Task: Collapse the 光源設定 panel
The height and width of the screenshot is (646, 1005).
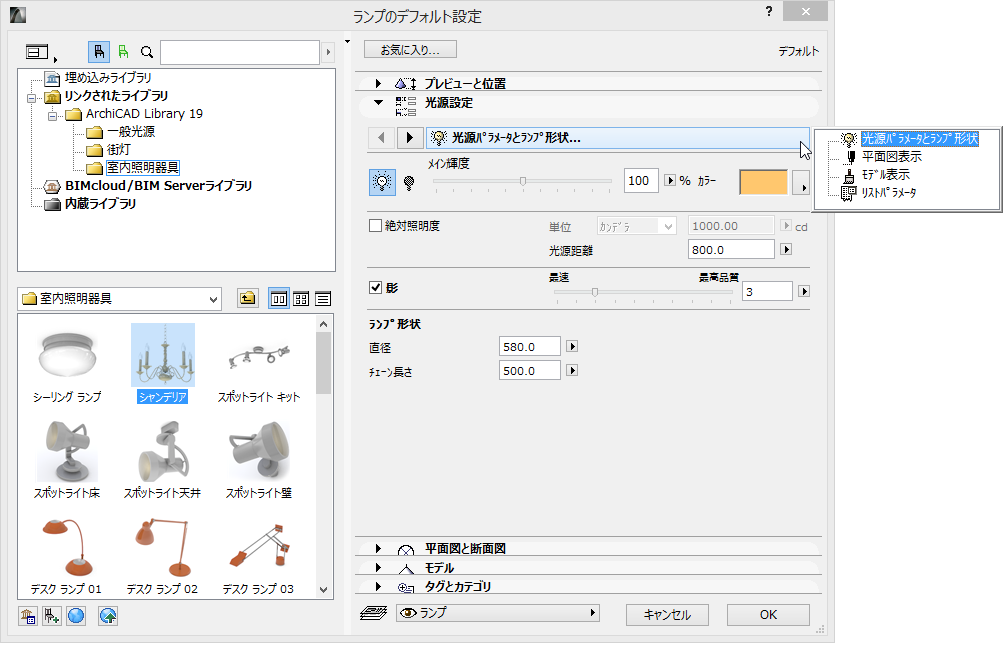Action: pyautogui.click(x=378, y=103)
